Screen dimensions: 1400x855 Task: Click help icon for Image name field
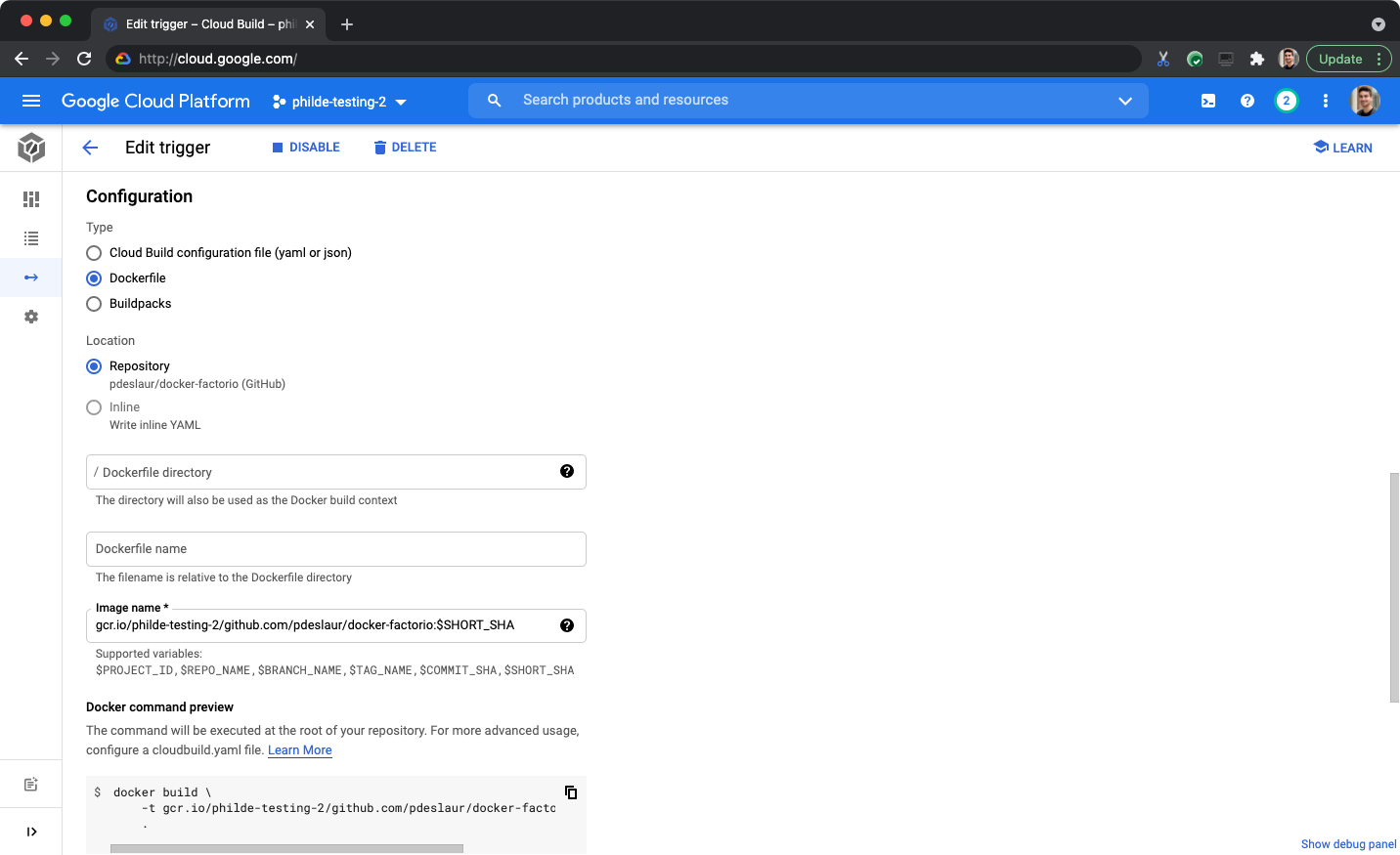567,625
